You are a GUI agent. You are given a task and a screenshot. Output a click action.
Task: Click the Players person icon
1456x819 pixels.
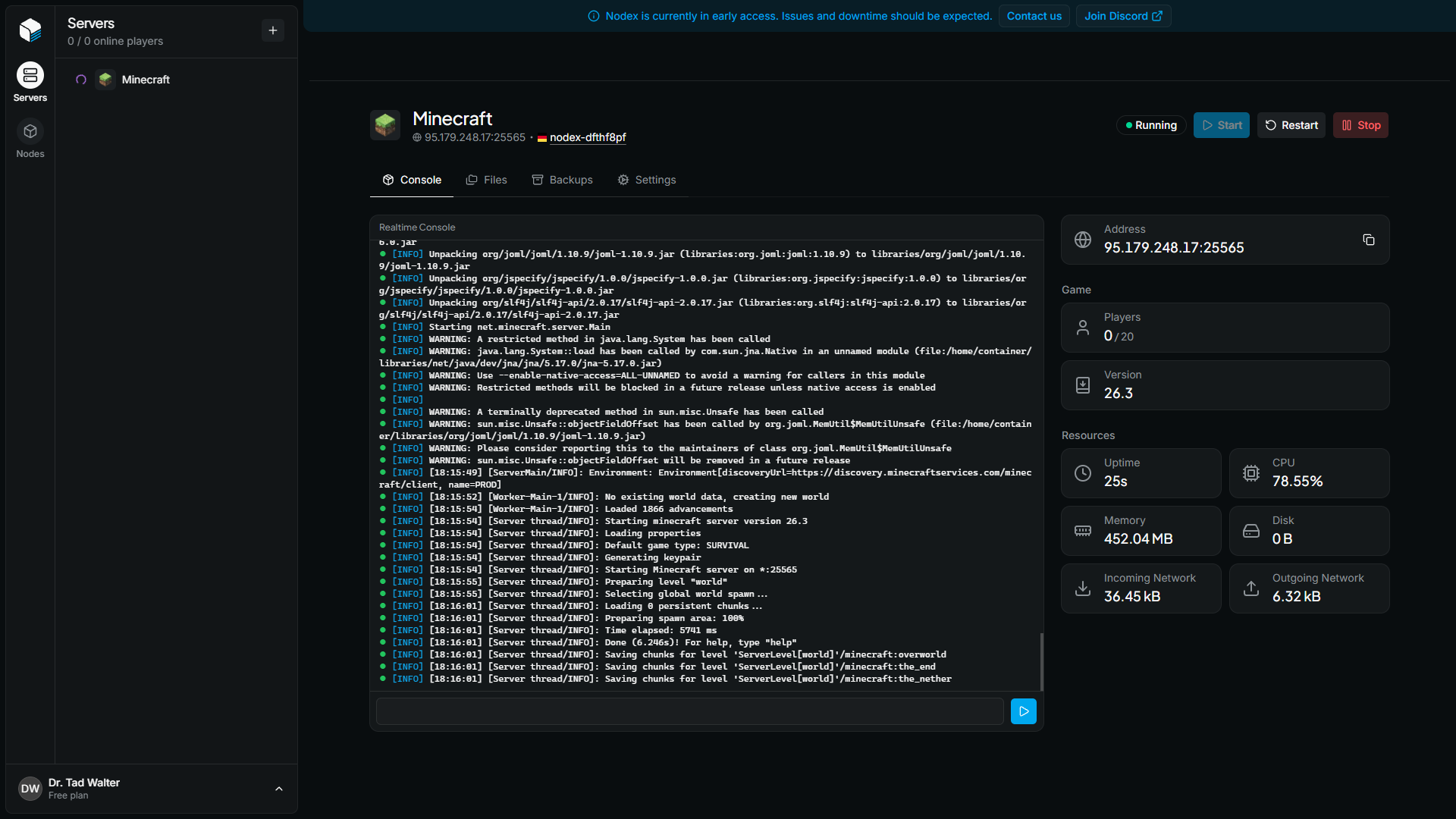point(1083,328)
